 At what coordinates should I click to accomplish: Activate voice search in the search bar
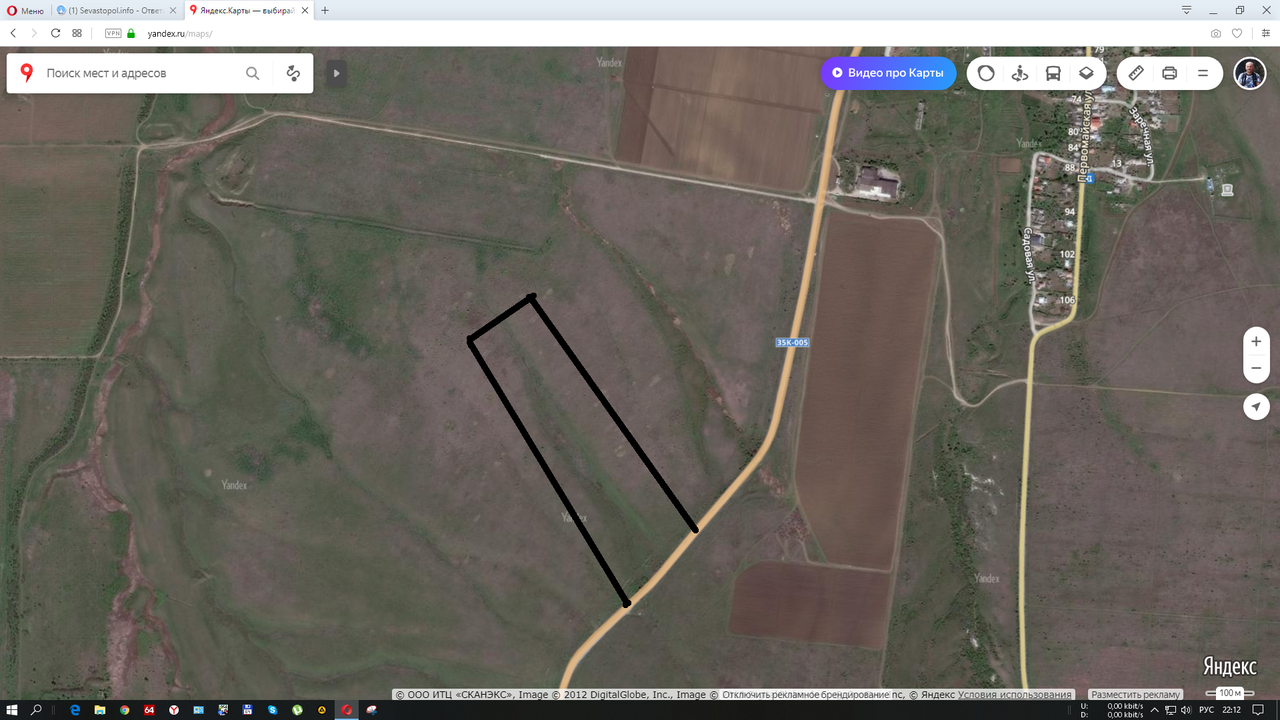(x=292, y=72)
